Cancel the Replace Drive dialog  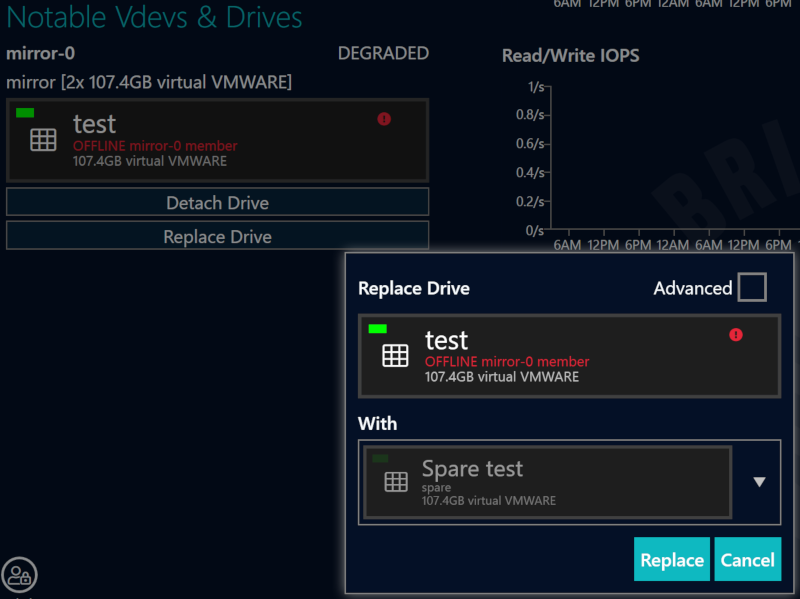(748, 559)
